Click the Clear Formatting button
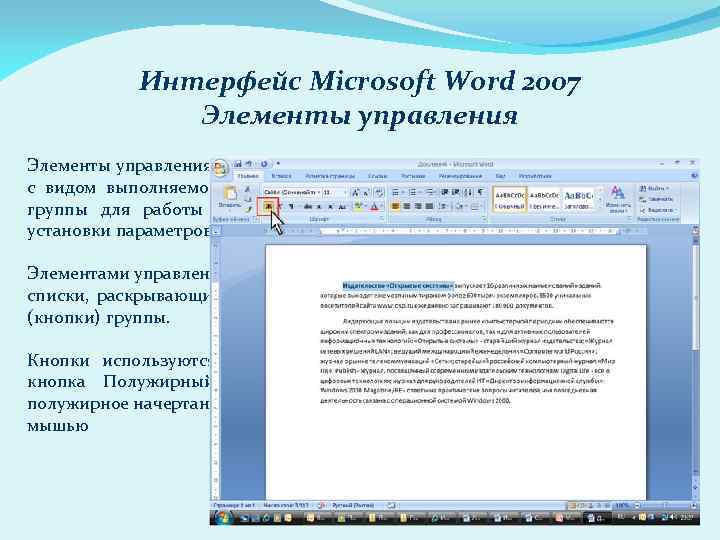Viewport: 720px width, 540px height. (379, 192)
